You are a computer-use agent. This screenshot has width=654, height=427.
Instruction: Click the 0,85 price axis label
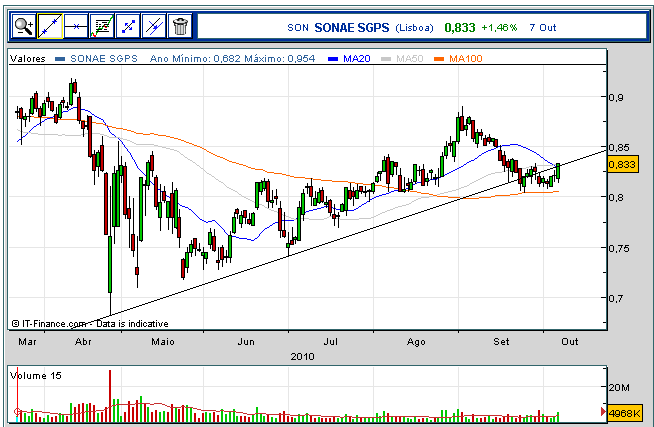pyautogui.click(x=619, y=147)
